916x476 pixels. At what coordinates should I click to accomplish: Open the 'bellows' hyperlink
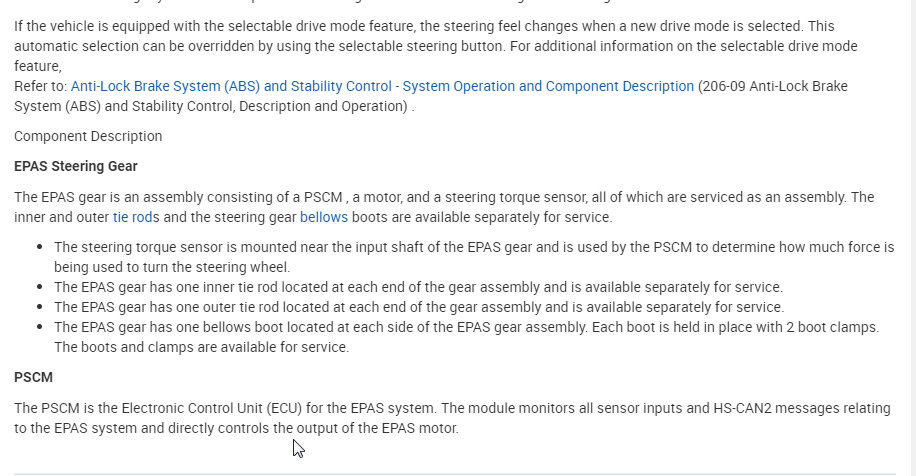322,216
